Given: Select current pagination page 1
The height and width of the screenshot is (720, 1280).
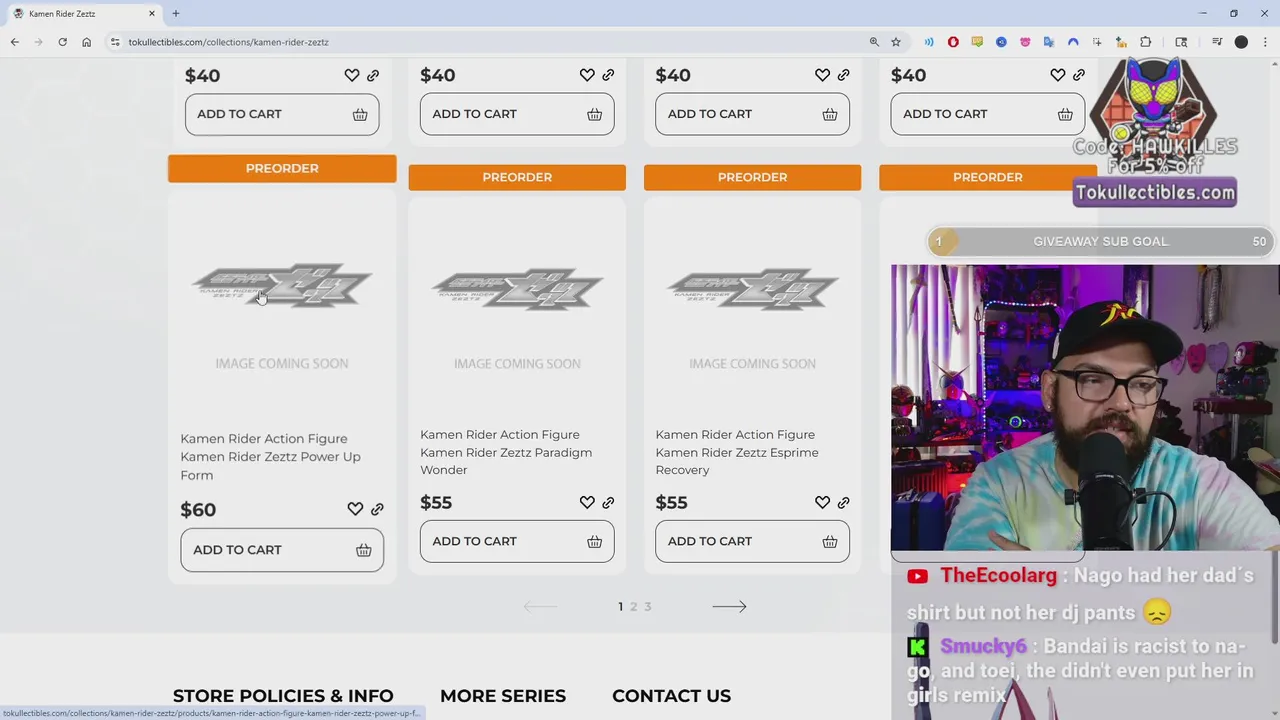Looking at the screenshot, I should click(620, 607).
